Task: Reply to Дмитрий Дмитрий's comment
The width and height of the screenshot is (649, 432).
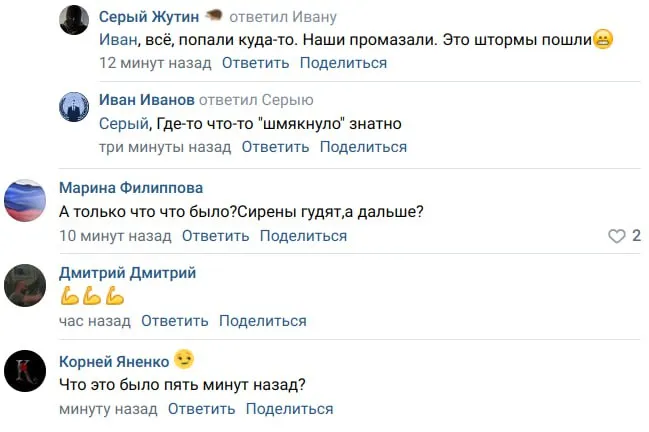Action: click(175, 321)
